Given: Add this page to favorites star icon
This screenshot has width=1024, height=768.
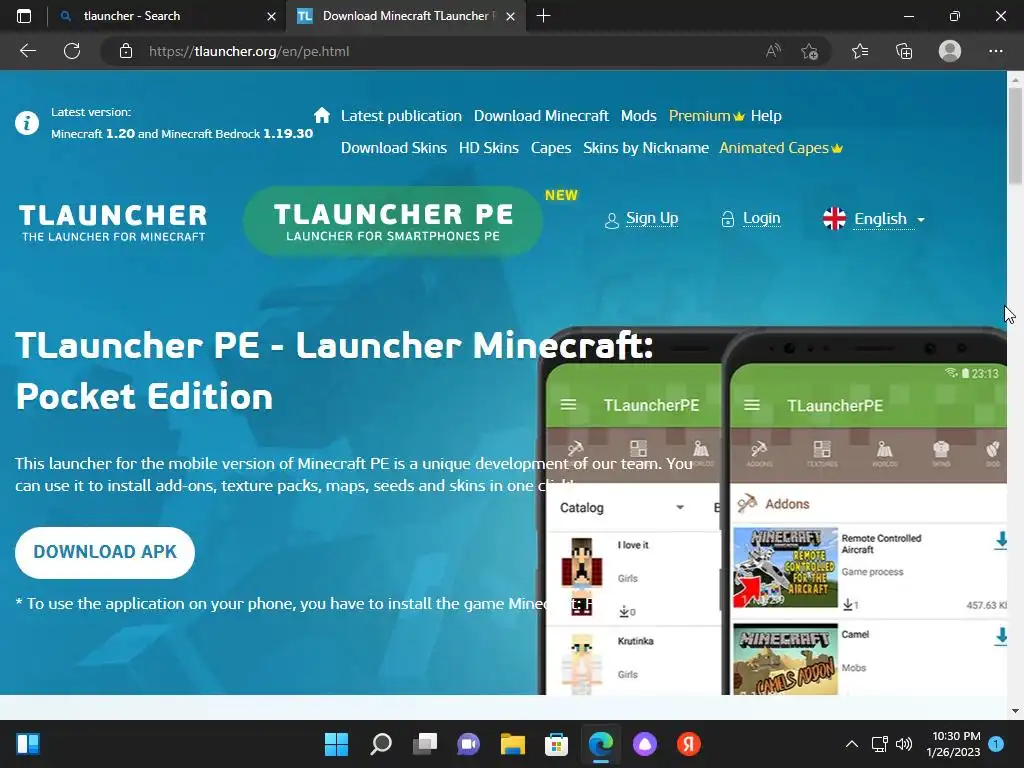Looking at the screenshot, I should click(810, 51).
